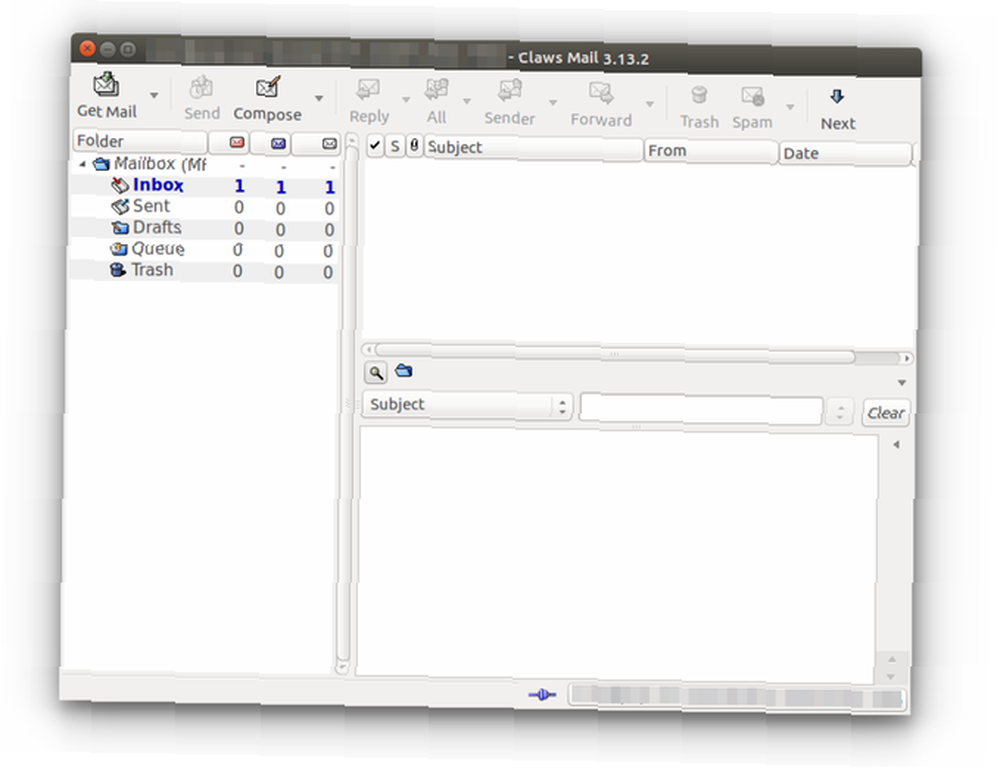Click the small arrow right of message view
This screenshot has height=771, width=1000.
(x=896, y=444)
